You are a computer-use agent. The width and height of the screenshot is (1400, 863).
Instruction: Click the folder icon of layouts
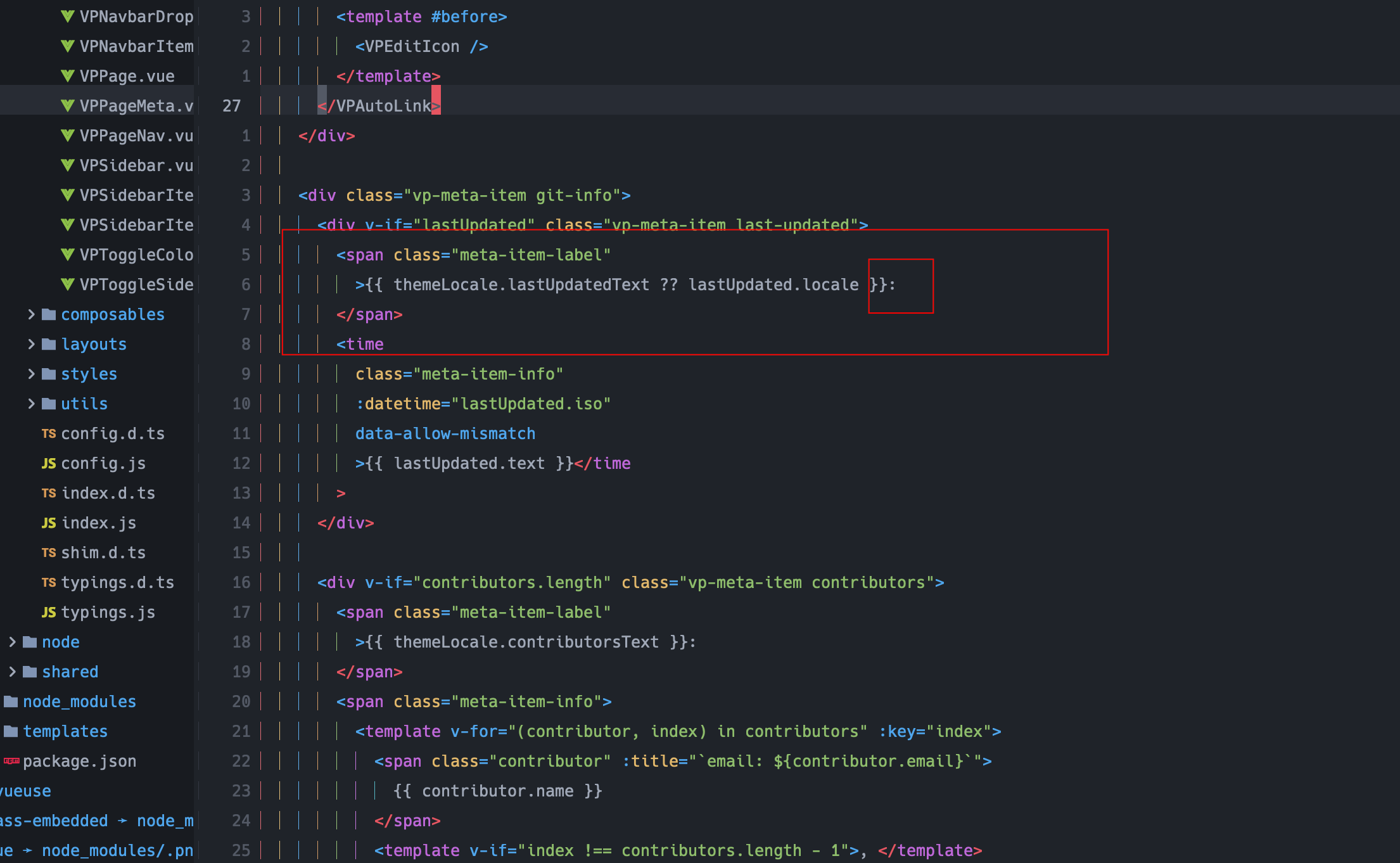tap(49, 344)
